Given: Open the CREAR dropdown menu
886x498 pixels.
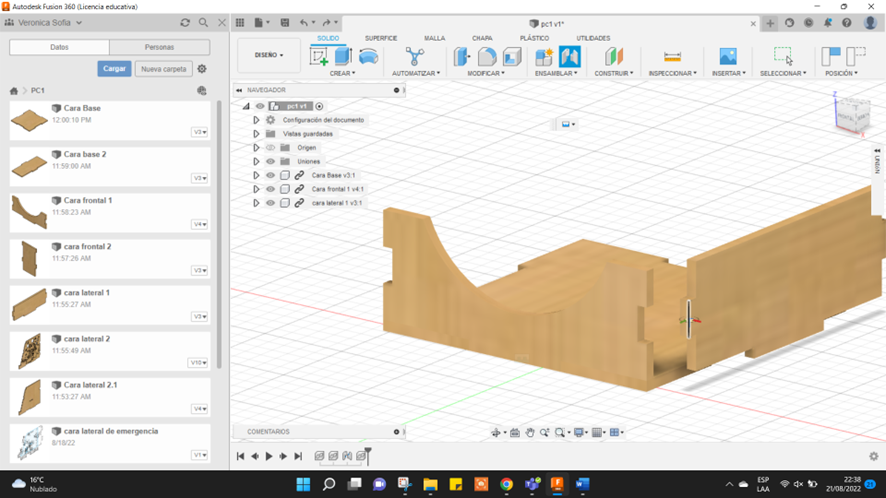Looking at the screenshot, I should click(342, 73).
